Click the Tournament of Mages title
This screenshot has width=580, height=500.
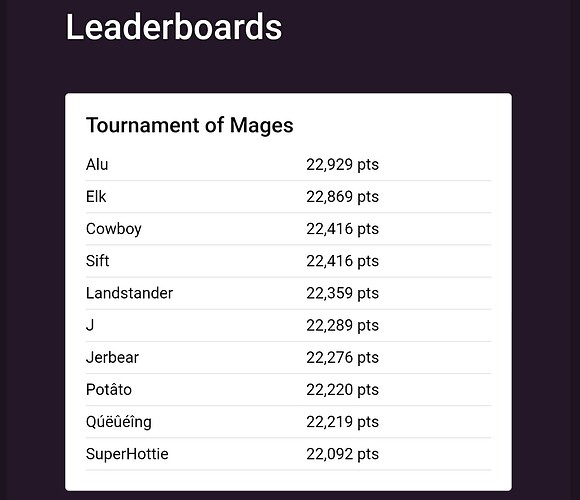[189, 125]
